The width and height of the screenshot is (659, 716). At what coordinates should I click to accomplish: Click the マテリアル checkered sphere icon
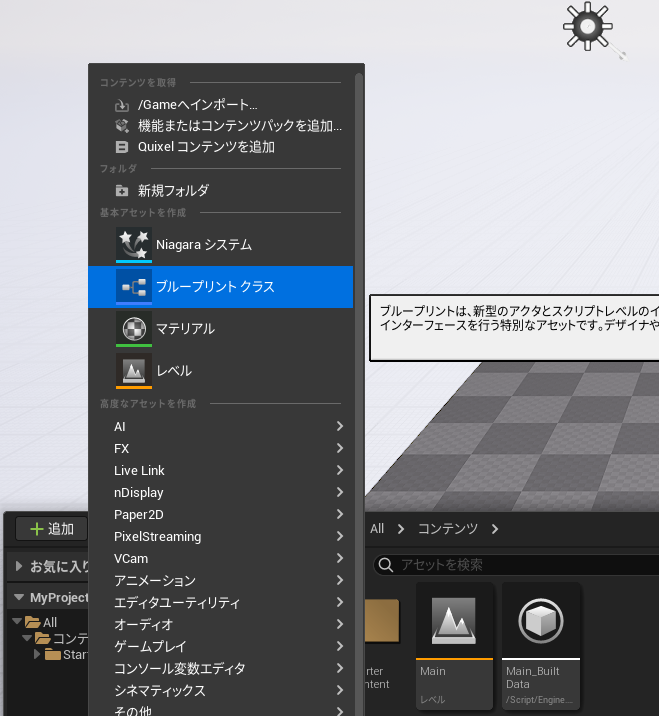134,329
